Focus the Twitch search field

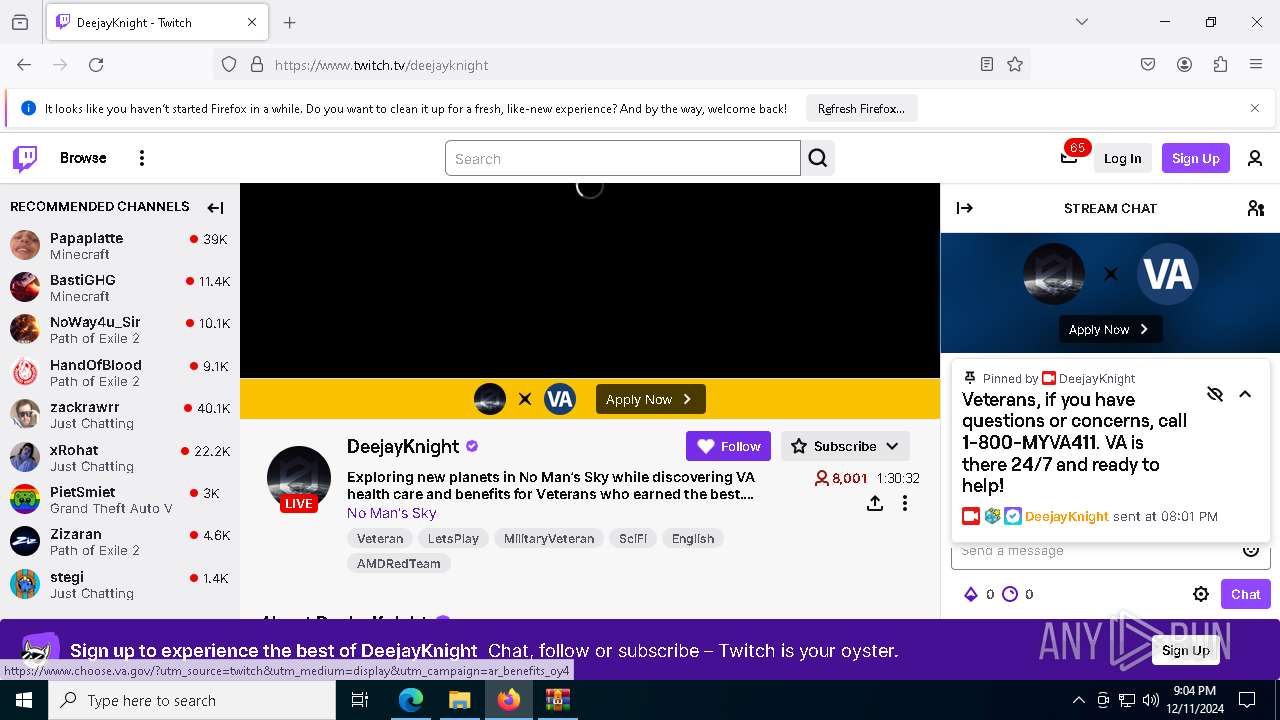coord(623,158)
